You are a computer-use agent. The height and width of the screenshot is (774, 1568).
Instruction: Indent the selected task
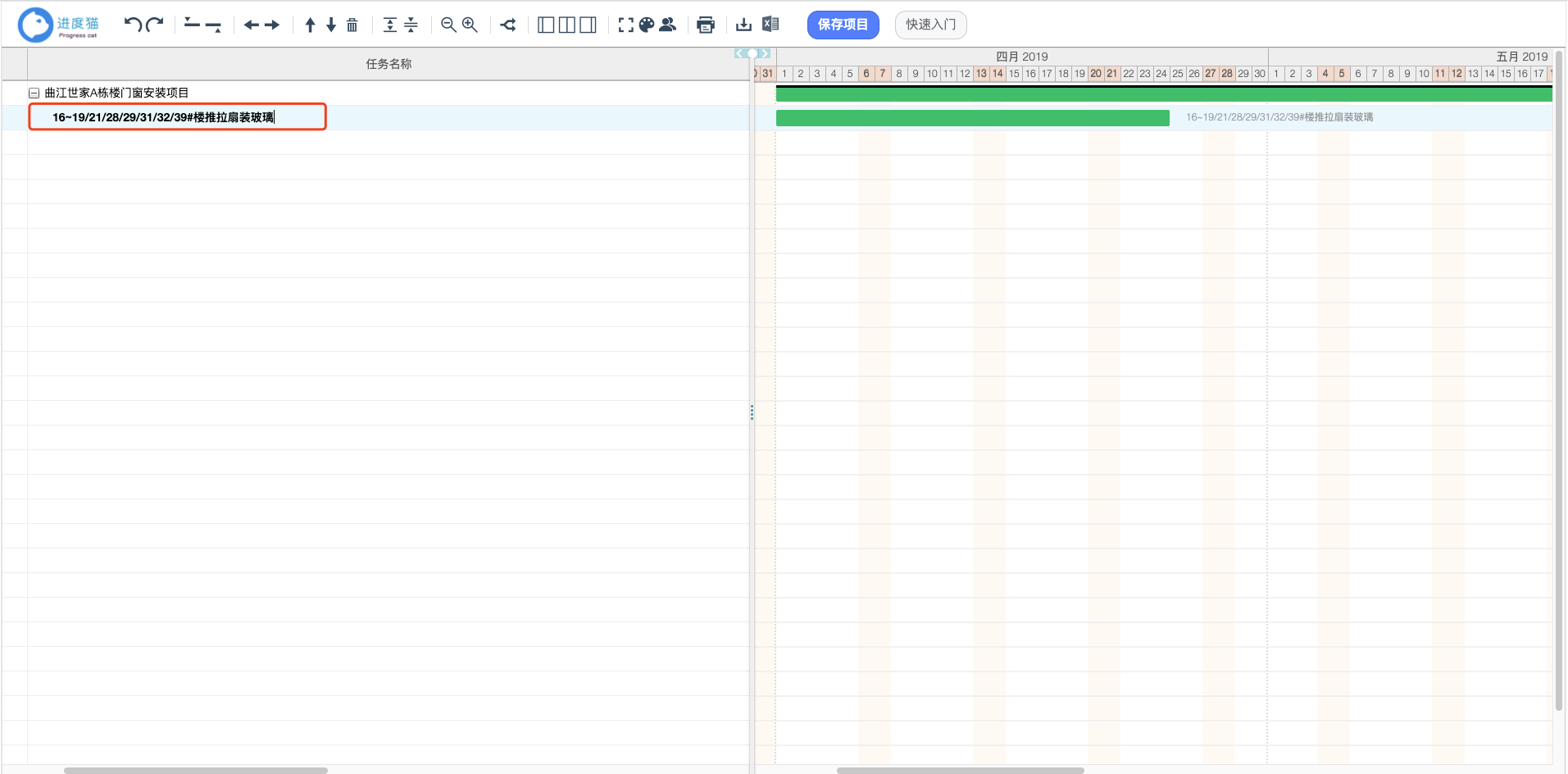coord(272,25)
